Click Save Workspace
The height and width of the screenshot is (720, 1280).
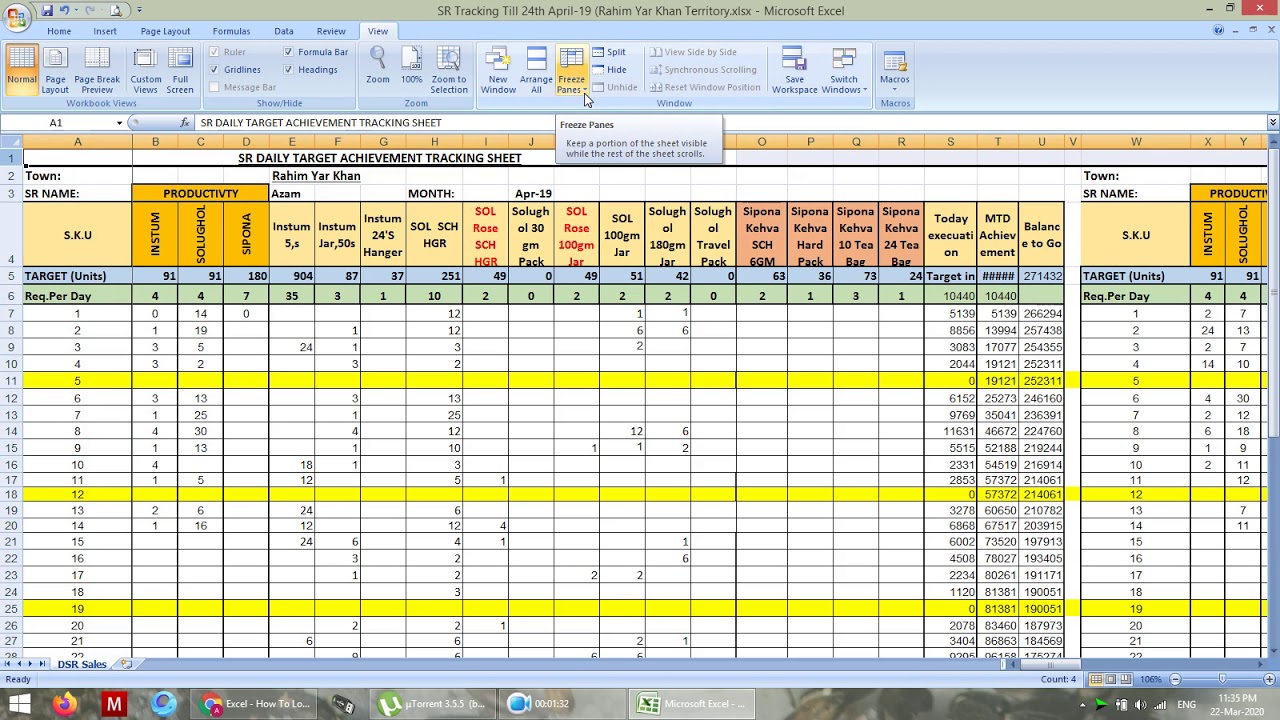794,70
